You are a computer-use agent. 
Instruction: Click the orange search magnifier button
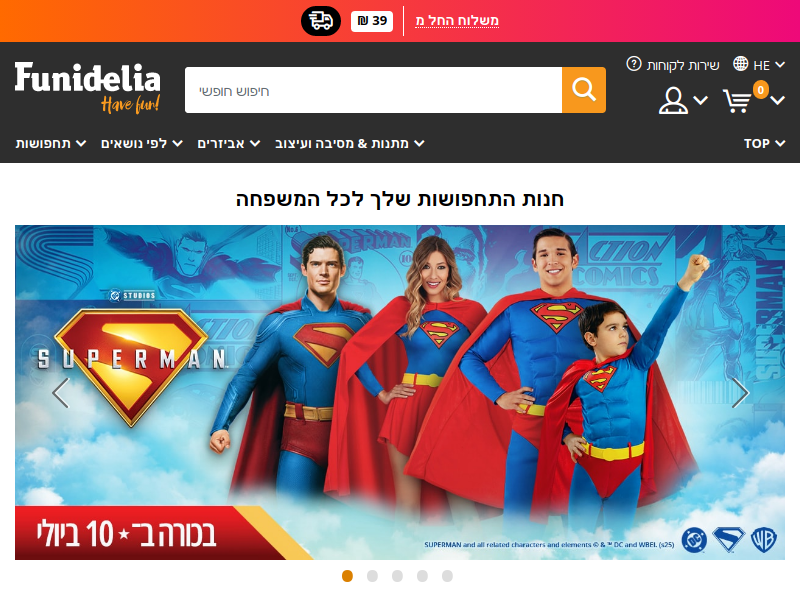[584, 90]
